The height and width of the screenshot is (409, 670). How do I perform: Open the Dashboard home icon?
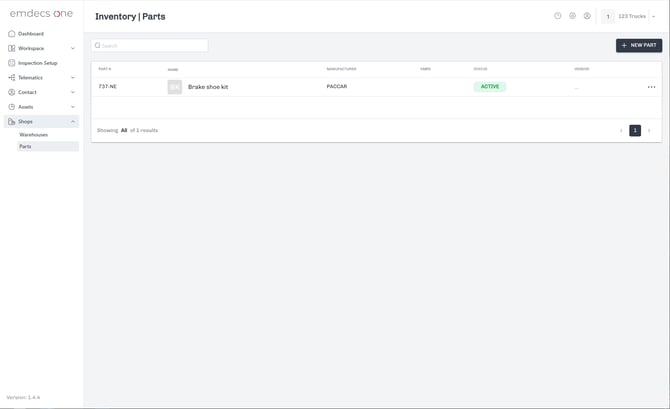point(12,34)
